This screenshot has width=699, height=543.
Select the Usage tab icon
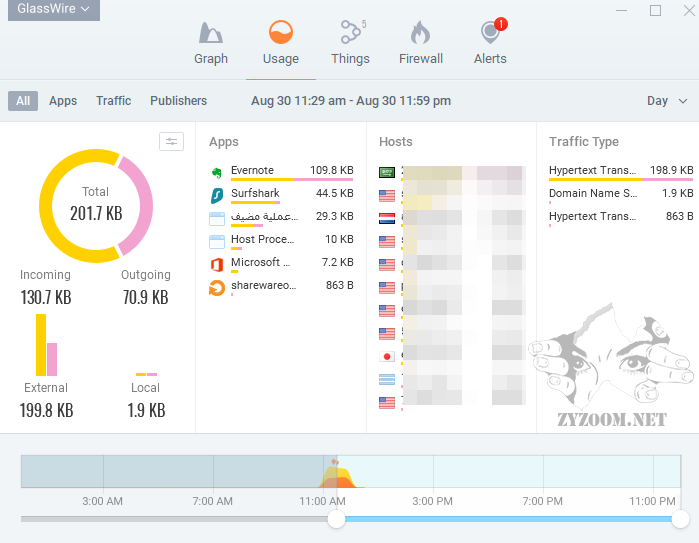point(280,33)
